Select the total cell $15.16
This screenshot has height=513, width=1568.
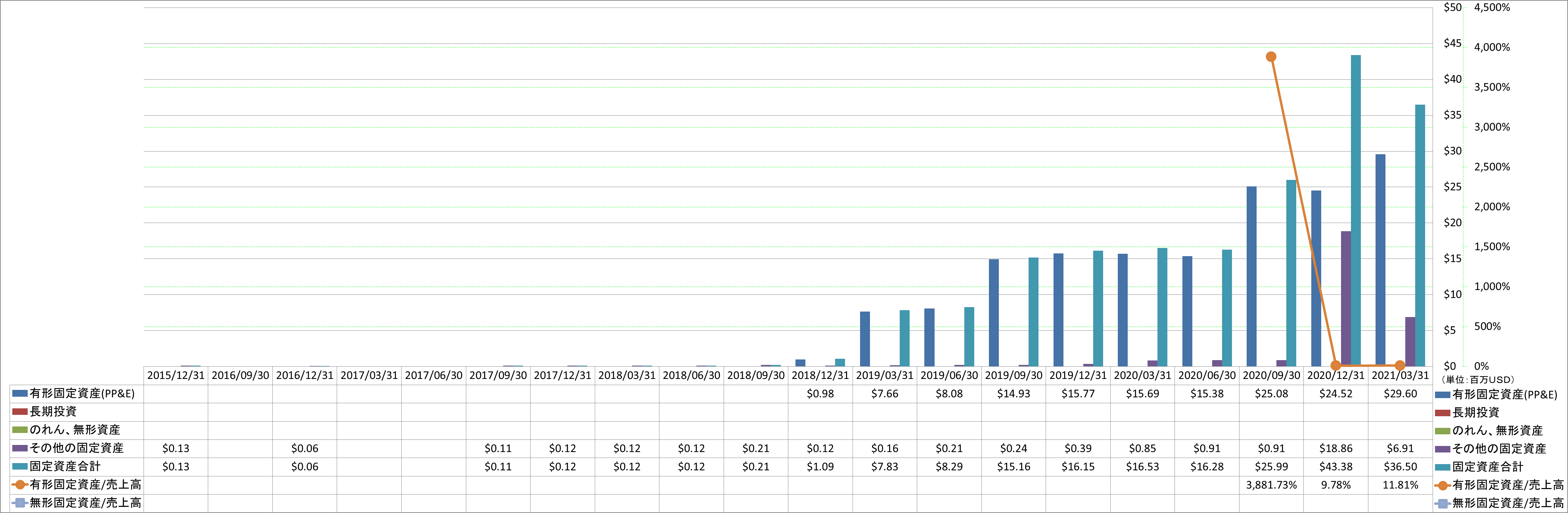pos(1014,467)
